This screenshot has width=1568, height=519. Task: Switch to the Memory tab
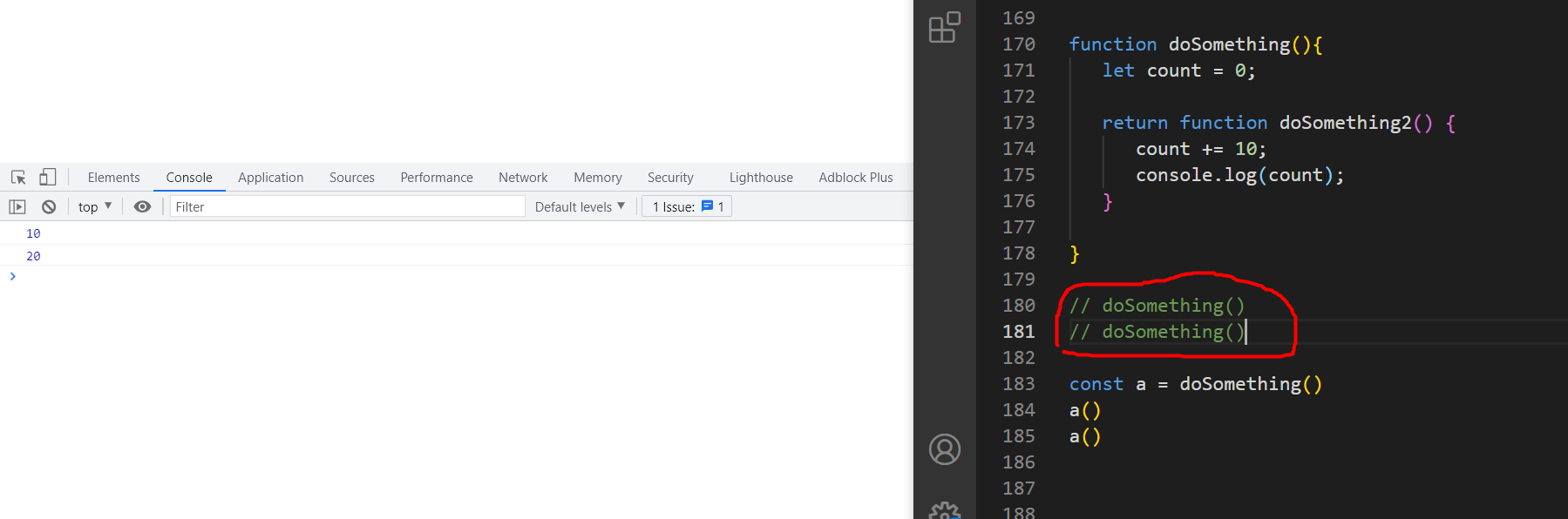tap(598, 177)
